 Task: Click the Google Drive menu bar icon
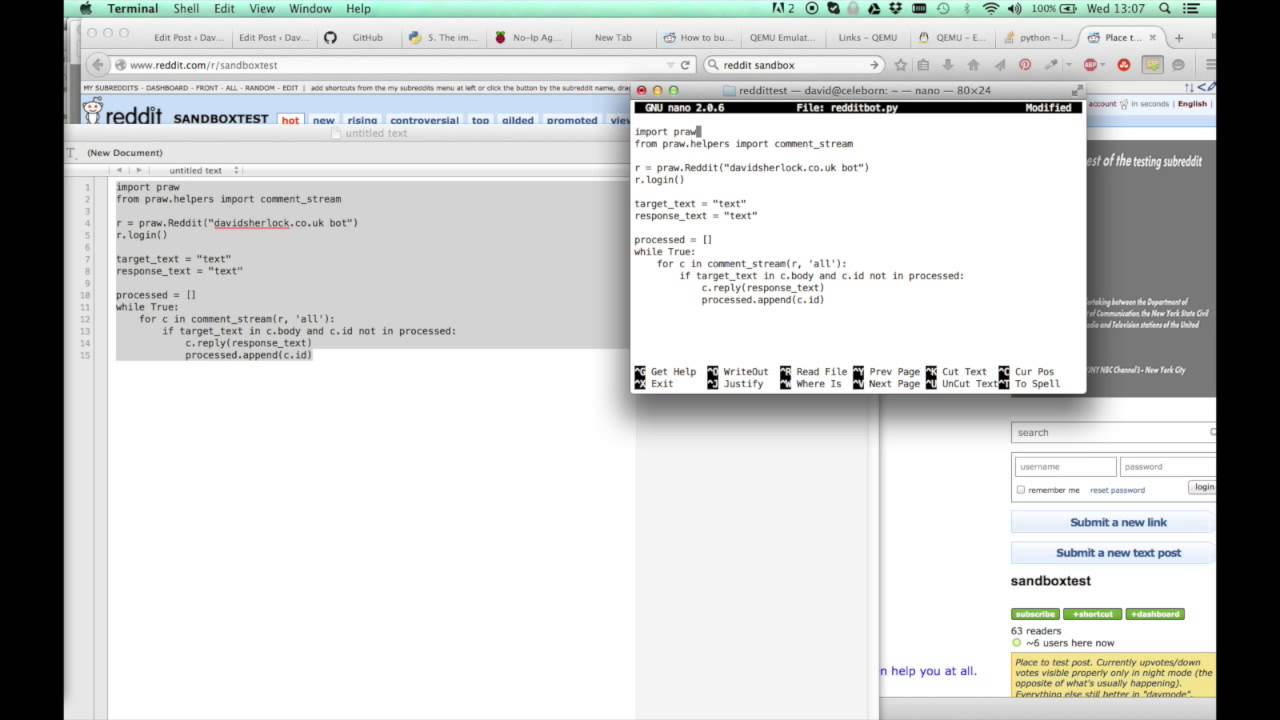pyautogui.click(x=876, y=8)
